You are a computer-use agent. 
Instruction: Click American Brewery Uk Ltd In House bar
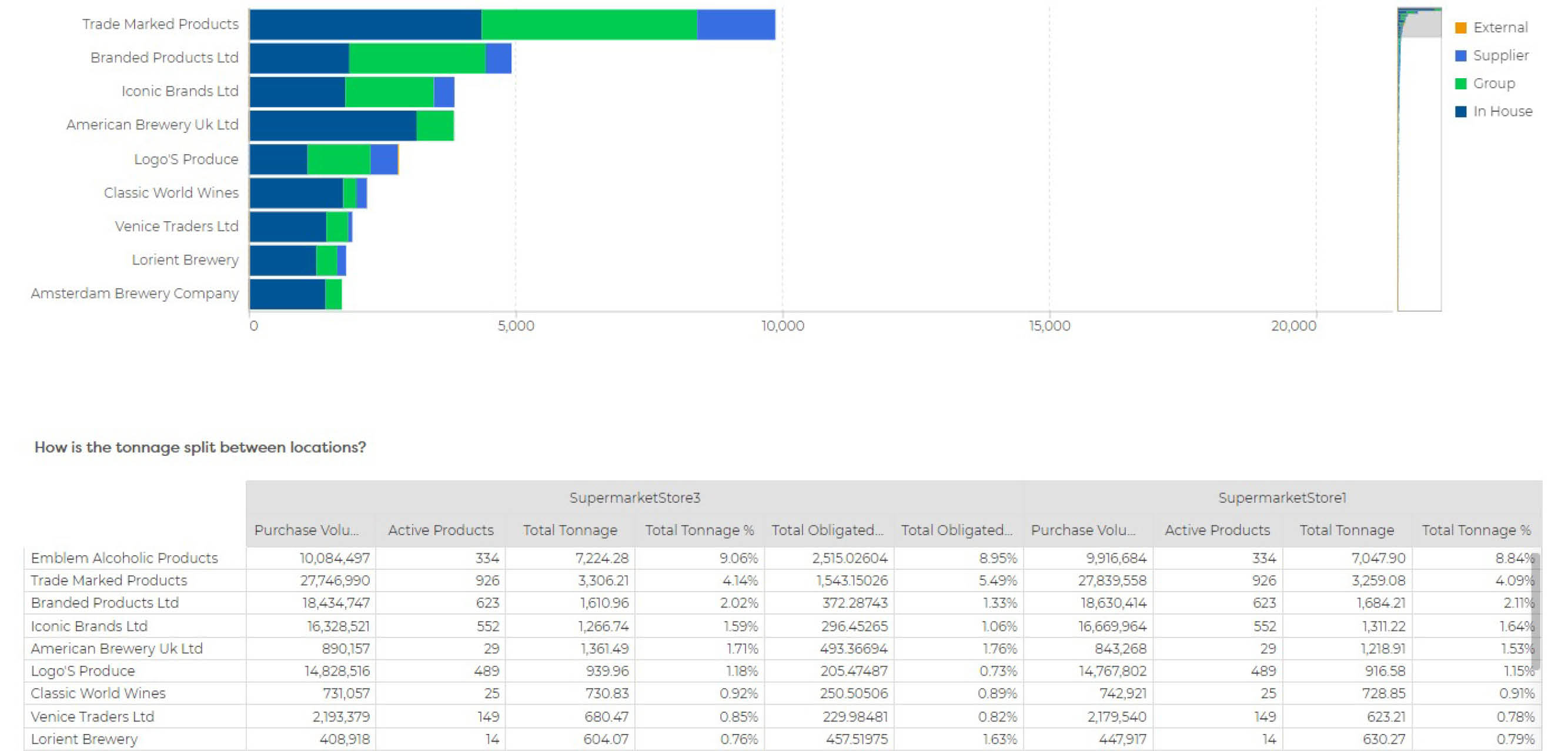[333, 125]
